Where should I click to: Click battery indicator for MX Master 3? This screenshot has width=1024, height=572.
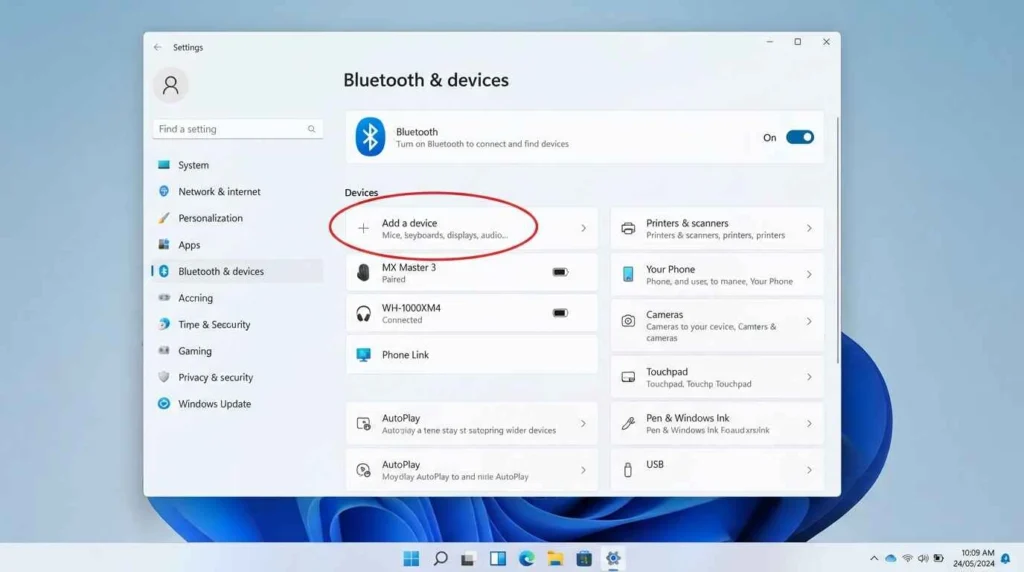click(560, 272)
